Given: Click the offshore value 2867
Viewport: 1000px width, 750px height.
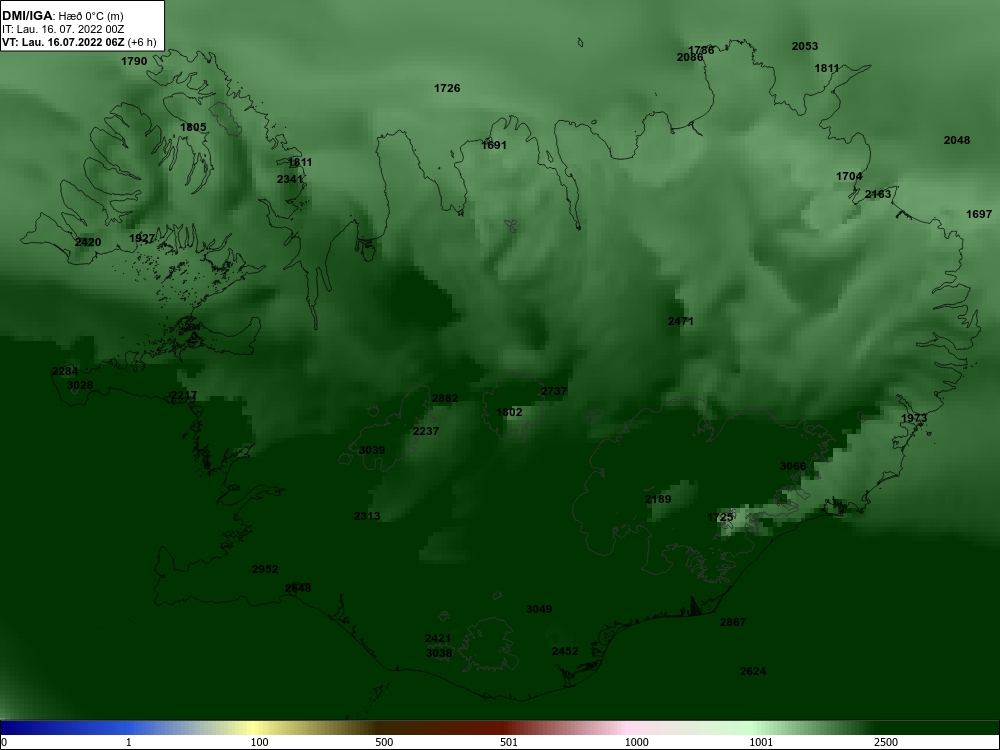Looking at the screenshot, I should pyautogui.click(x=733, y=622).
